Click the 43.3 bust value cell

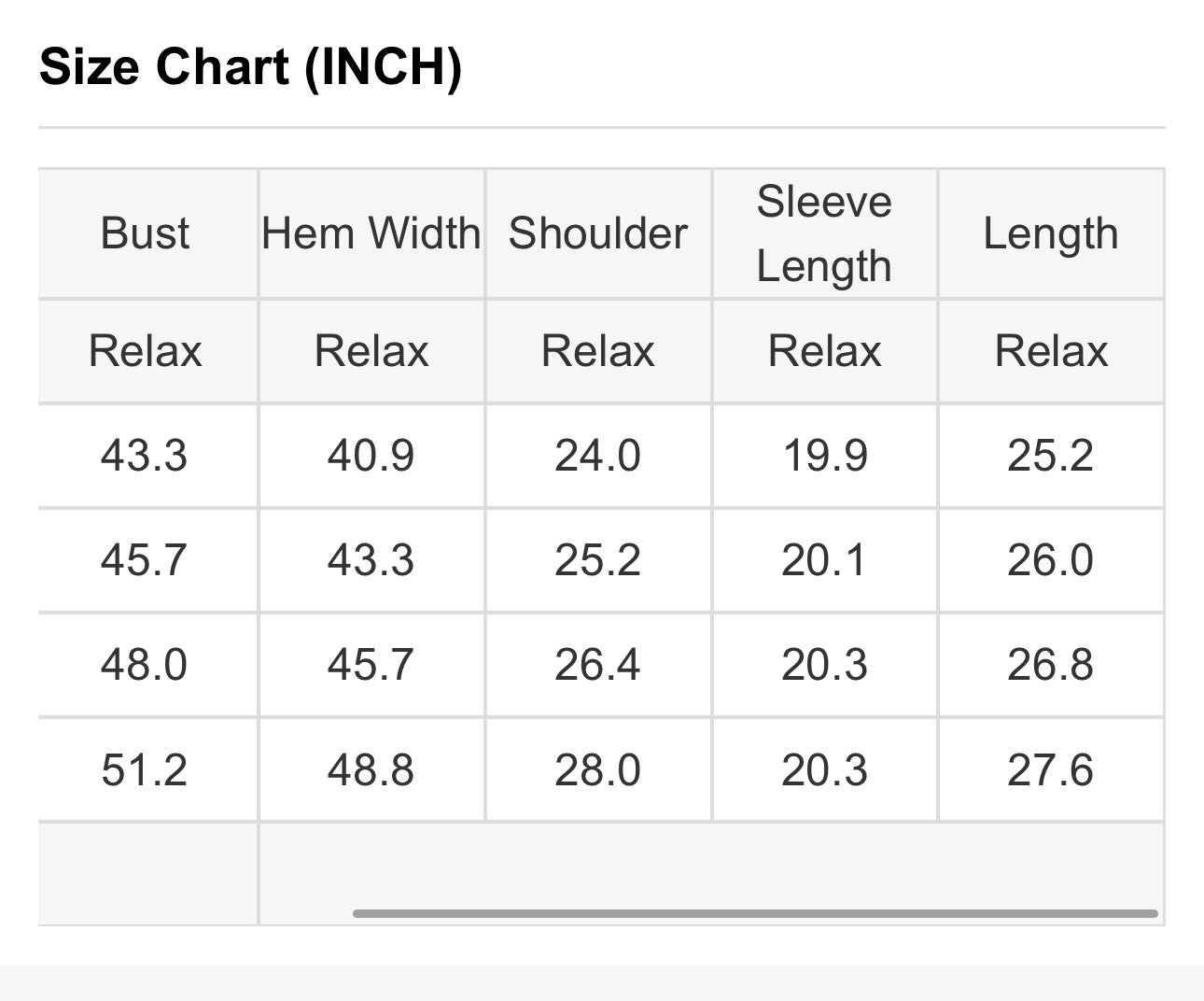click(145, 456)
